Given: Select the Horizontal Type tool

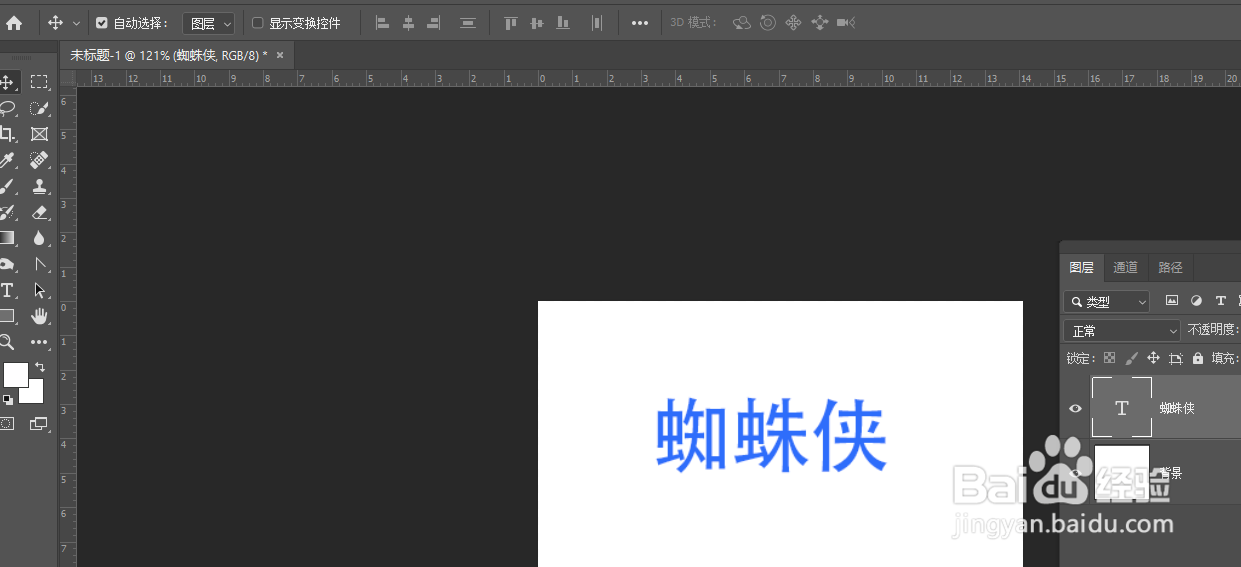Looking at the screenshot, I should click(x=7, y=290).
